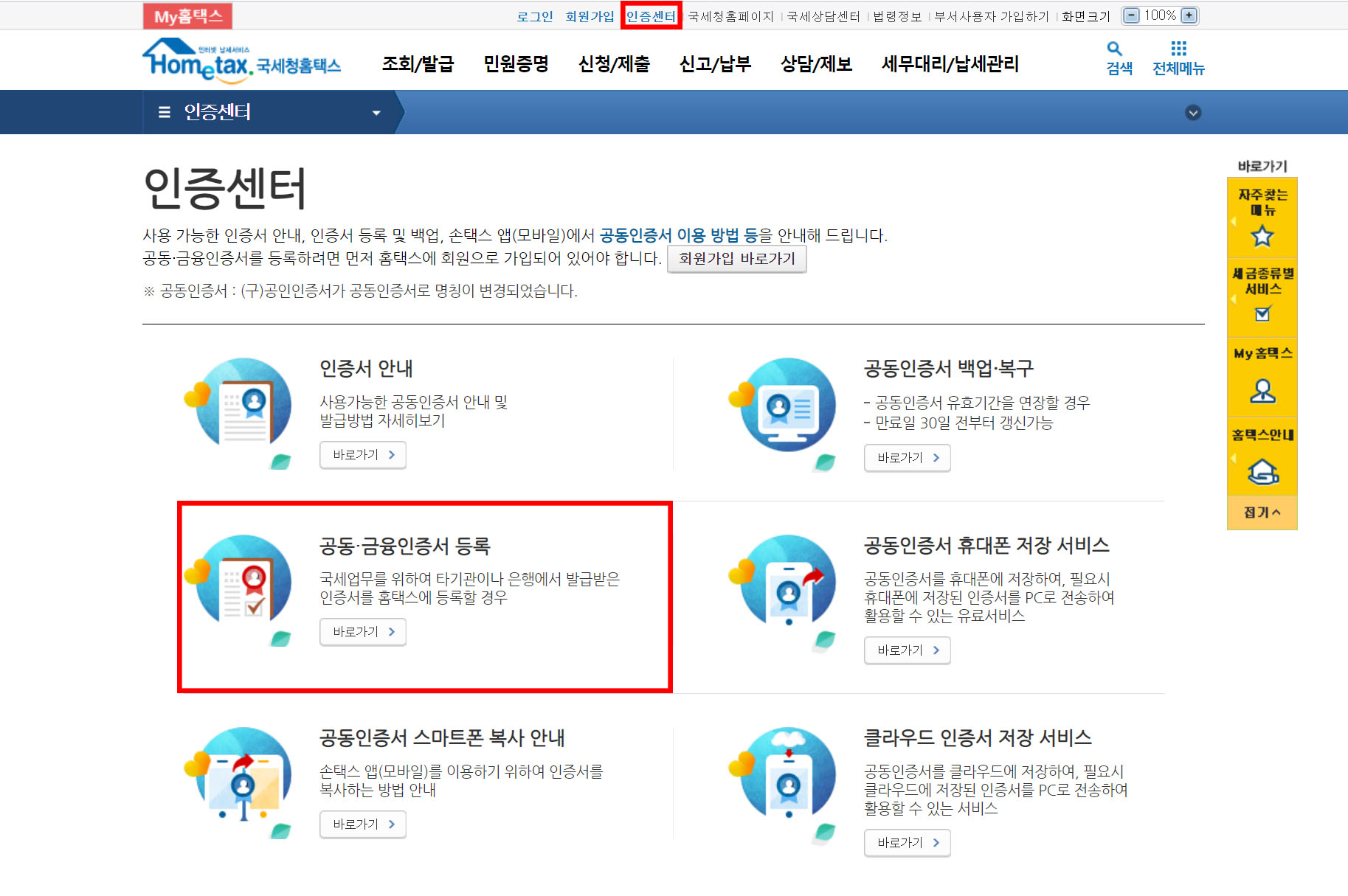Open the 민원증명 menu
Viewport: 1348px width, 896px height.
pyautogui.click(x=516, y=64)
